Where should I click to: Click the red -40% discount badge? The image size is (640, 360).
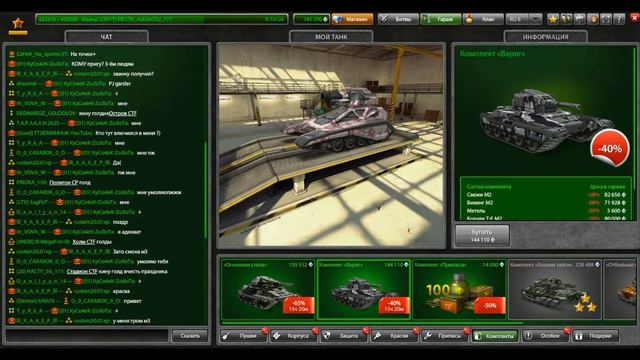point(610,149)
